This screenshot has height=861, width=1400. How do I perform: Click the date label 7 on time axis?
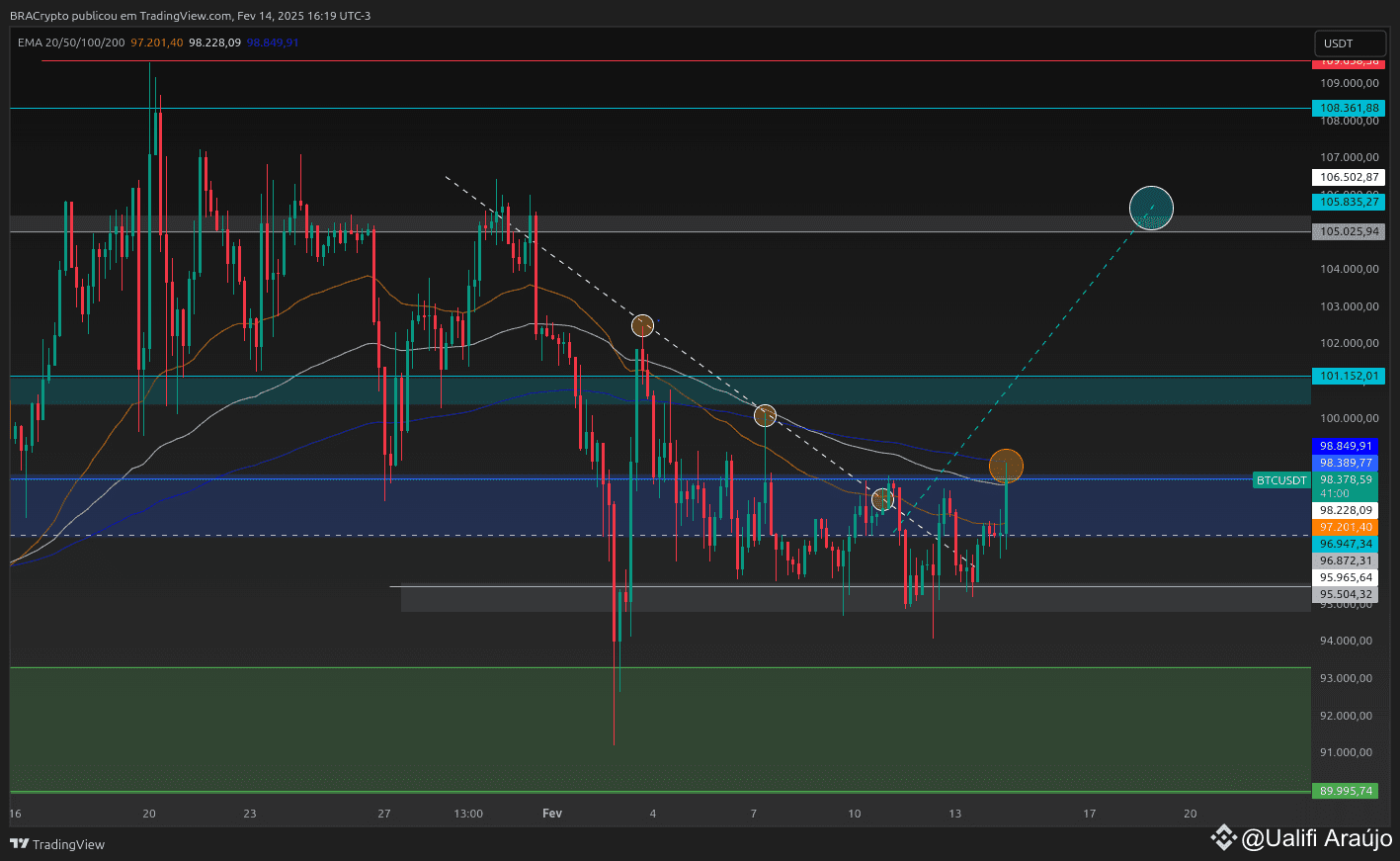tap(754, 814)
